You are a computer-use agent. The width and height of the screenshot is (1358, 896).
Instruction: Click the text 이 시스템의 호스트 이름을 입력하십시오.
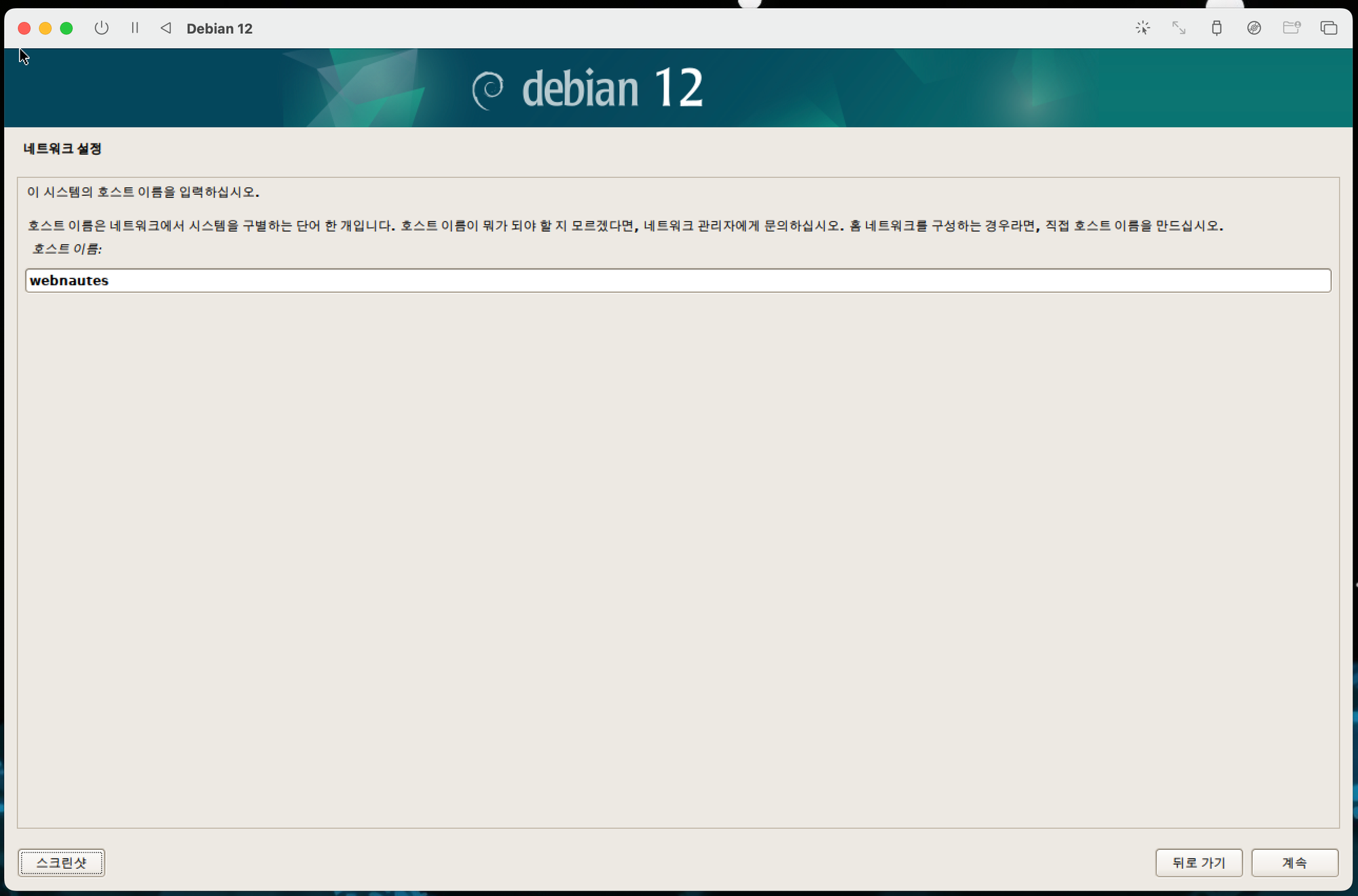(143, 192)
